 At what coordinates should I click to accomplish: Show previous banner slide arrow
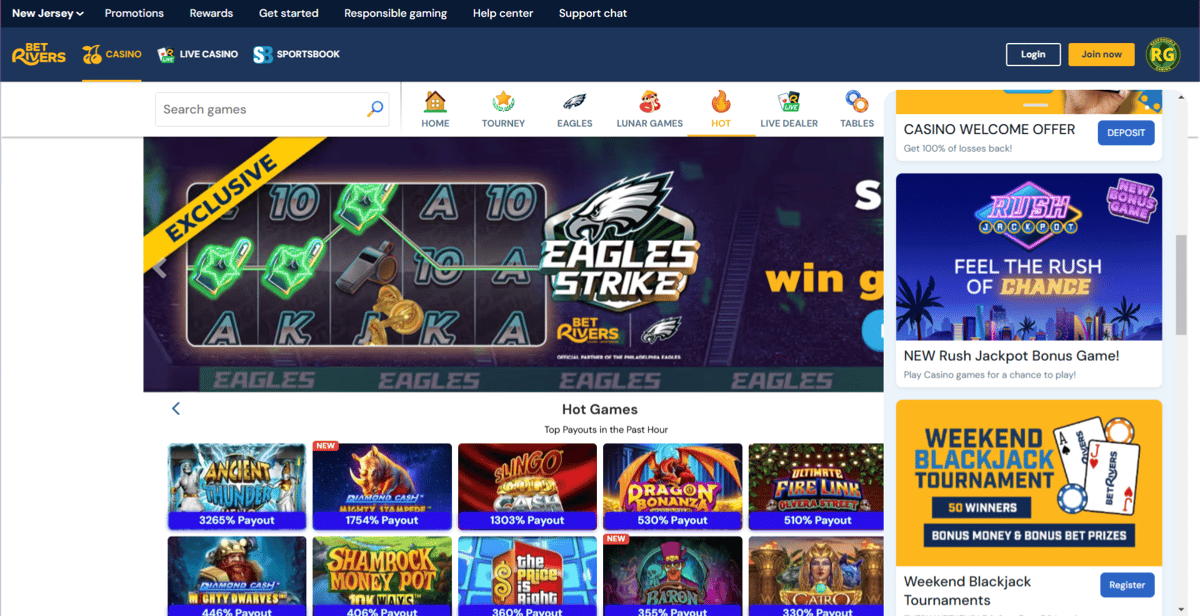(x=158, y=266)
